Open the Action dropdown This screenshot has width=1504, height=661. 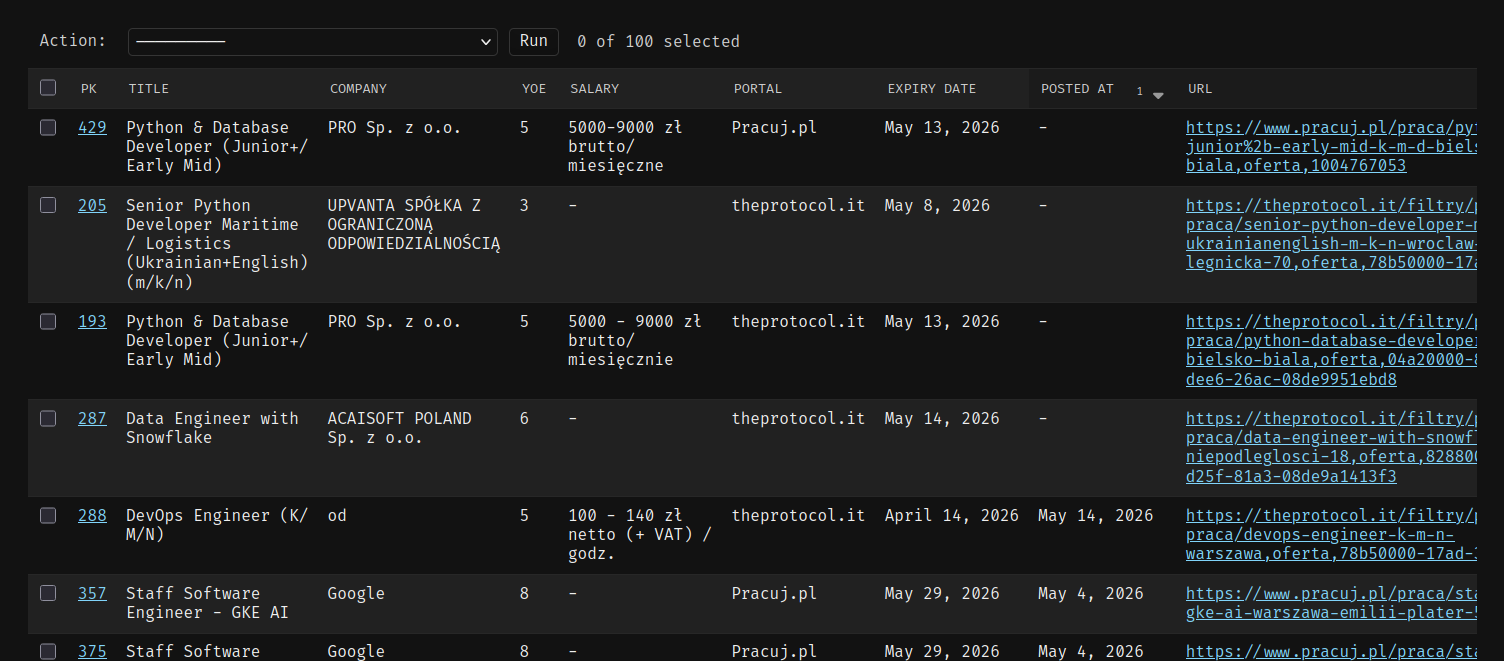click(x=313, y=41)
